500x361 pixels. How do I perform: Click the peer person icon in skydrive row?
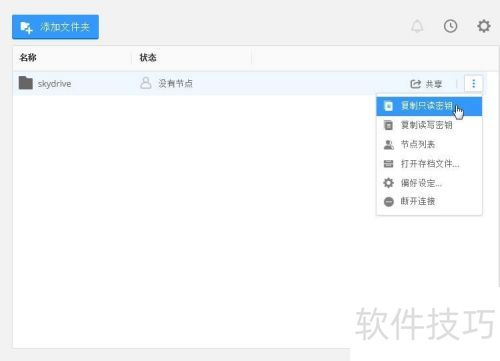click(146, 83)
